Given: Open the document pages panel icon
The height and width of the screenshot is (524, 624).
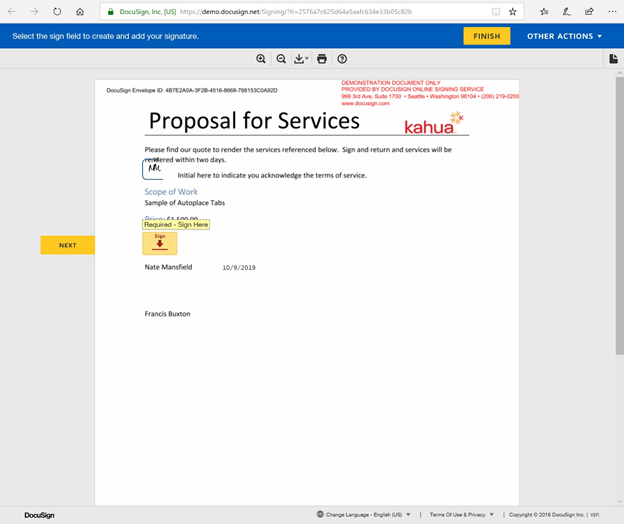Looking at the screenshot, I should [x=613, y=59].
